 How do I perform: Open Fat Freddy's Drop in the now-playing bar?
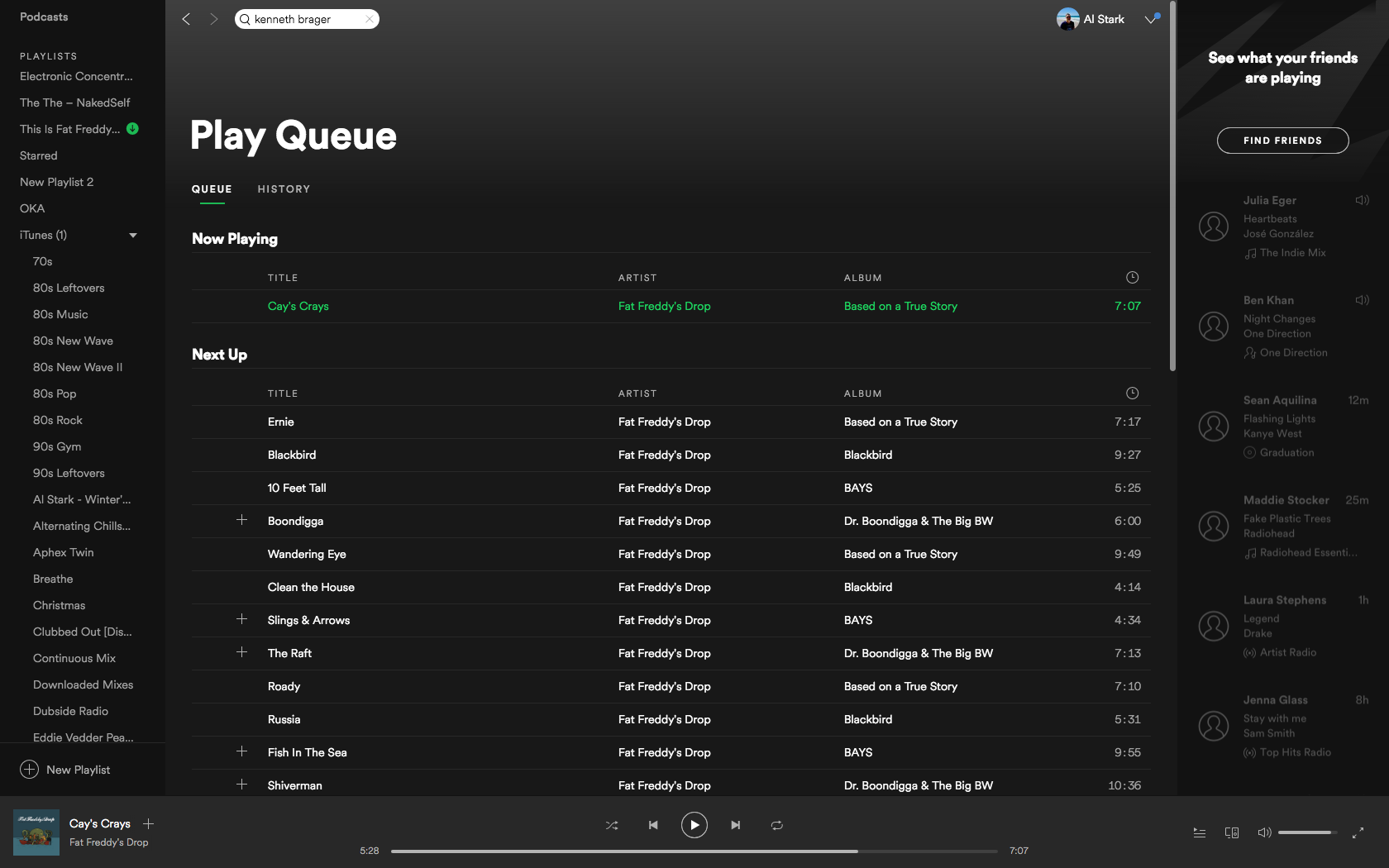coord(109,842)
